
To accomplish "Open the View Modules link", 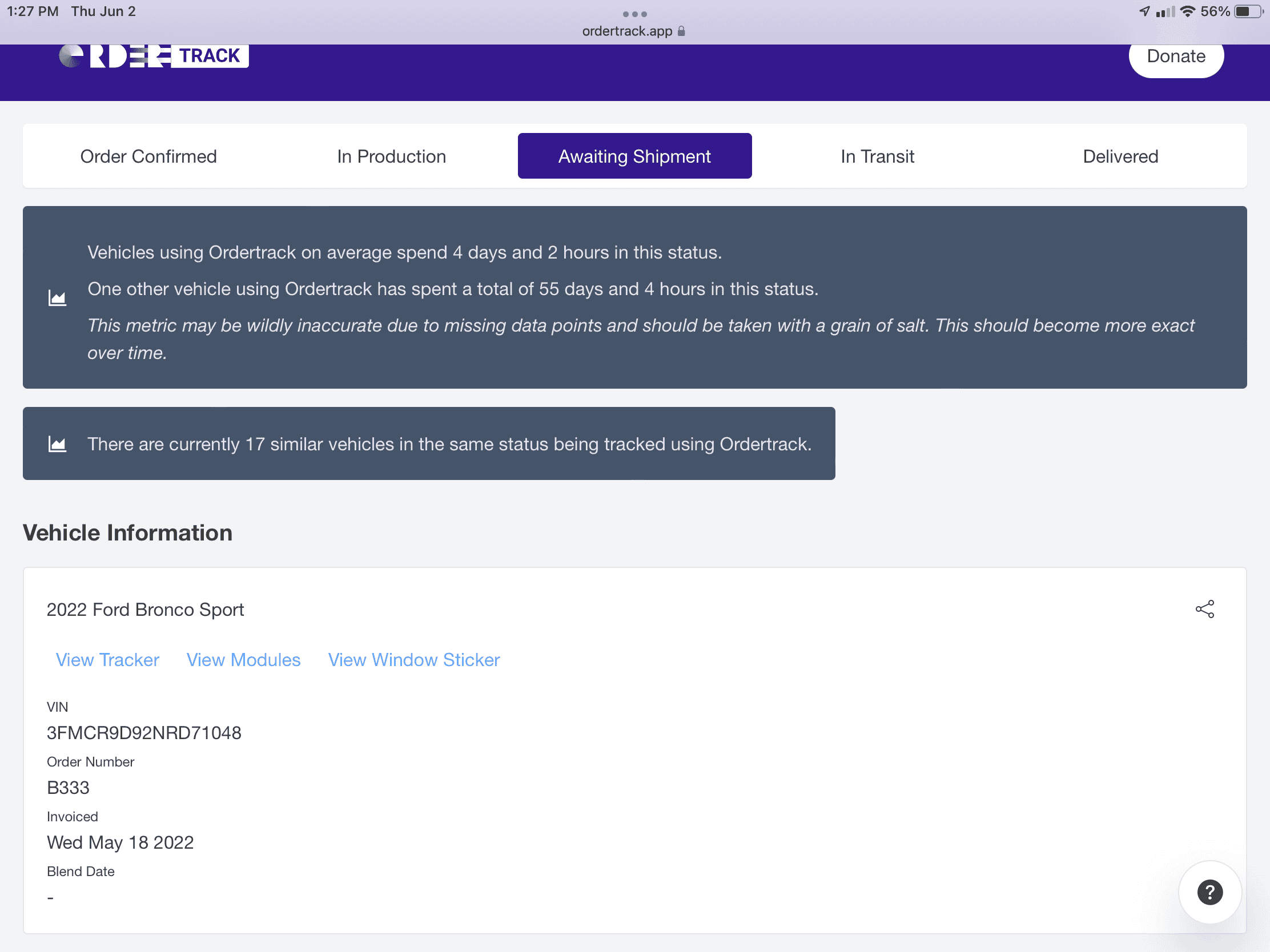I will click(243, 660).
